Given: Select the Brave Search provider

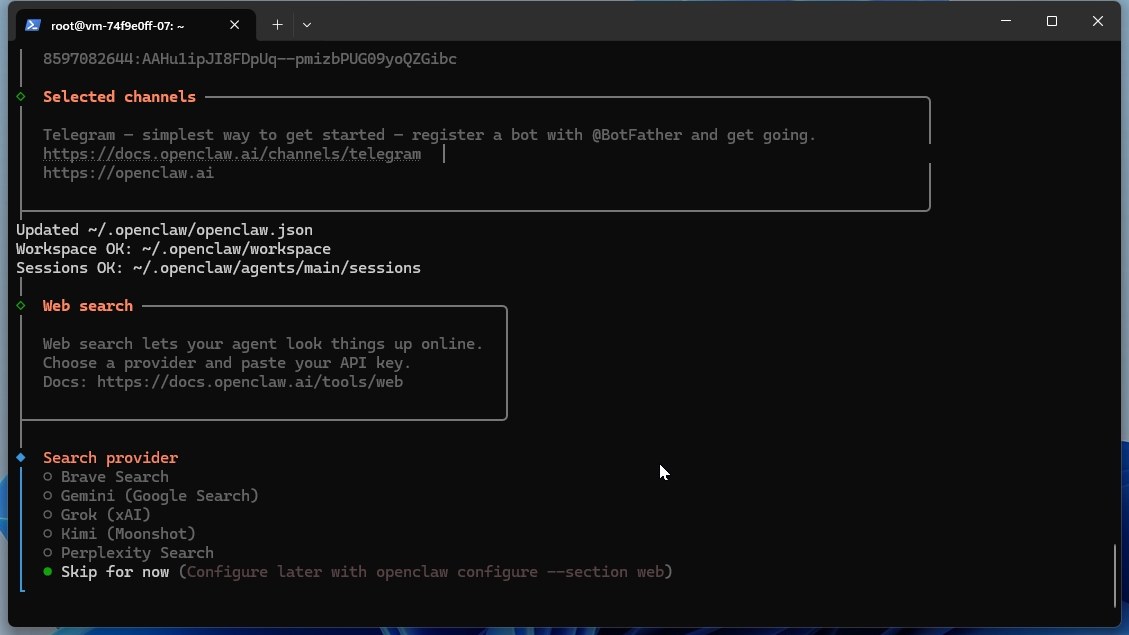Looking at the screenshot, I should pyautogui.click(x=114, y=476).
